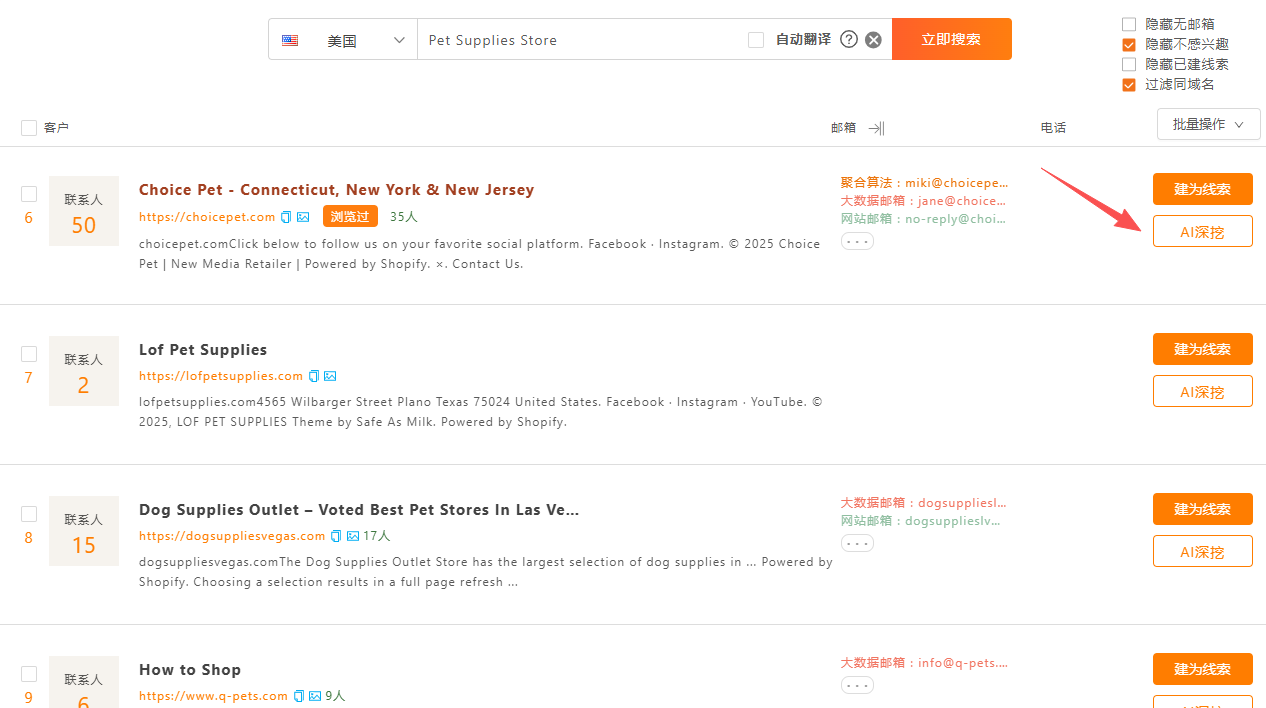Click the US flag icon
1266x708 pixels.
pos(290,41)
